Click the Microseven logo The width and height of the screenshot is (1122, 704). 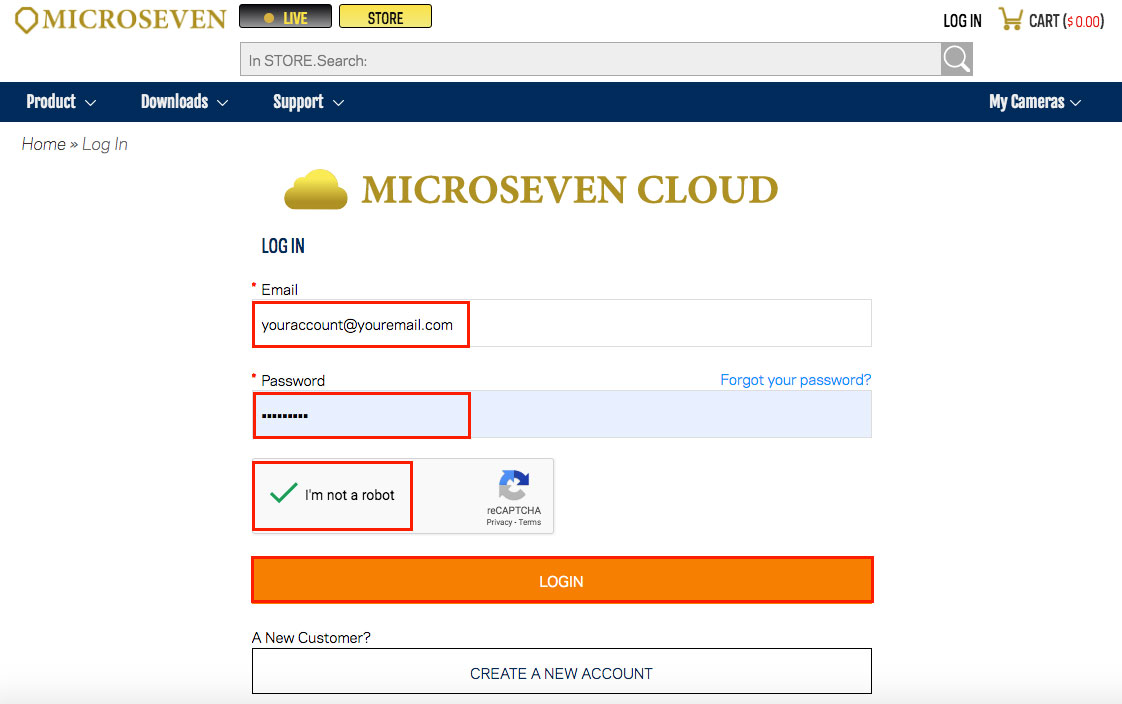(x=120, y=19)
